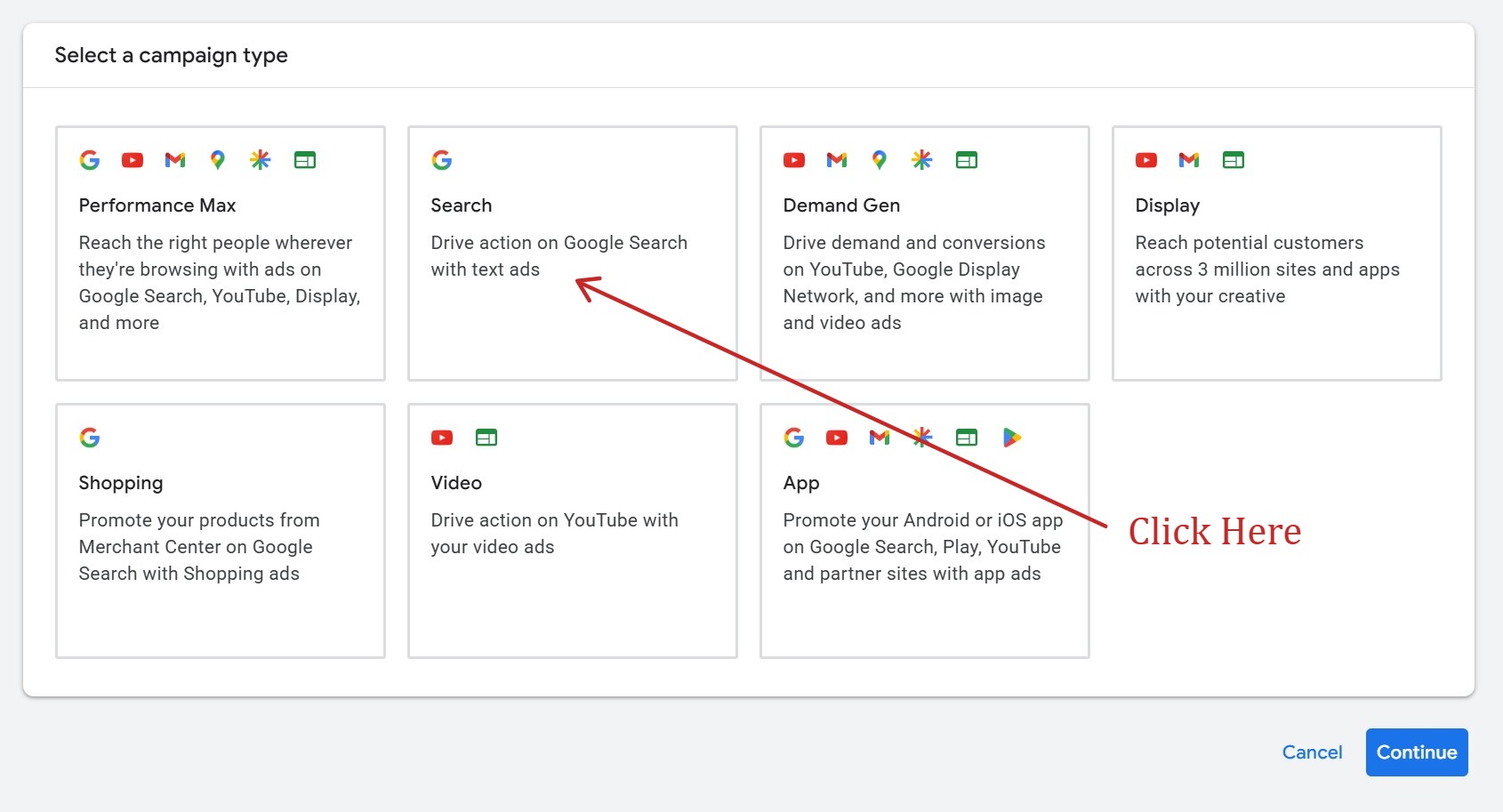The width and height of the screenshot is (1503, 812).
Task: Click the YouTube icon in the Display card
Action: click(x=1146, y=160)
